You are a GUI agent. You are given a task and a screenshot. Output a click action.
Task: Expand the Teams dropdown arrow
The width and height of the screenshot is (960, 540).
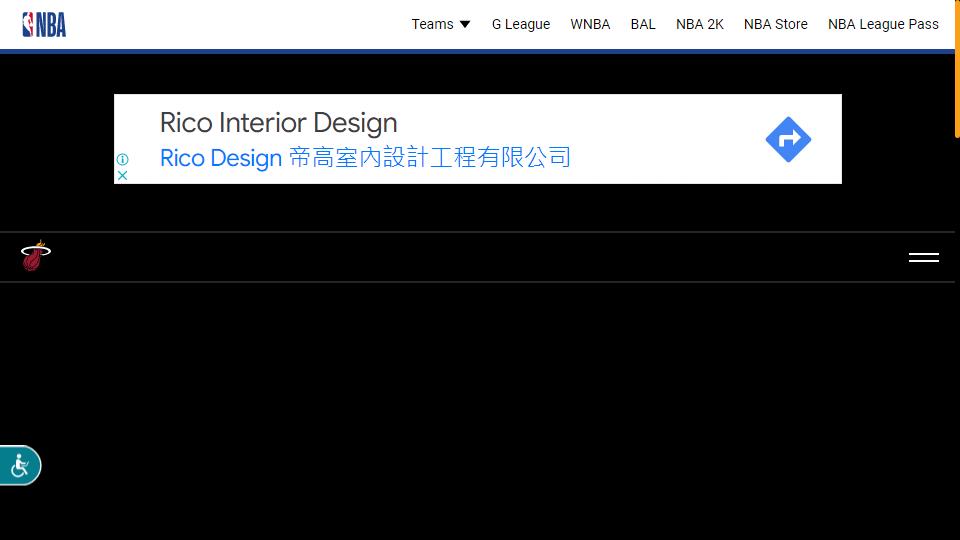click(465, 24)
